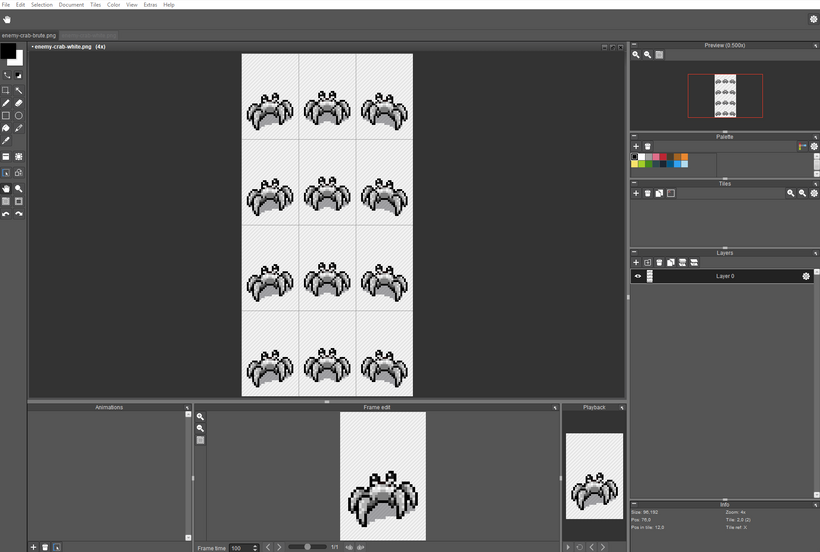Delete the selected palette color with trash icon

coord(648,147)
